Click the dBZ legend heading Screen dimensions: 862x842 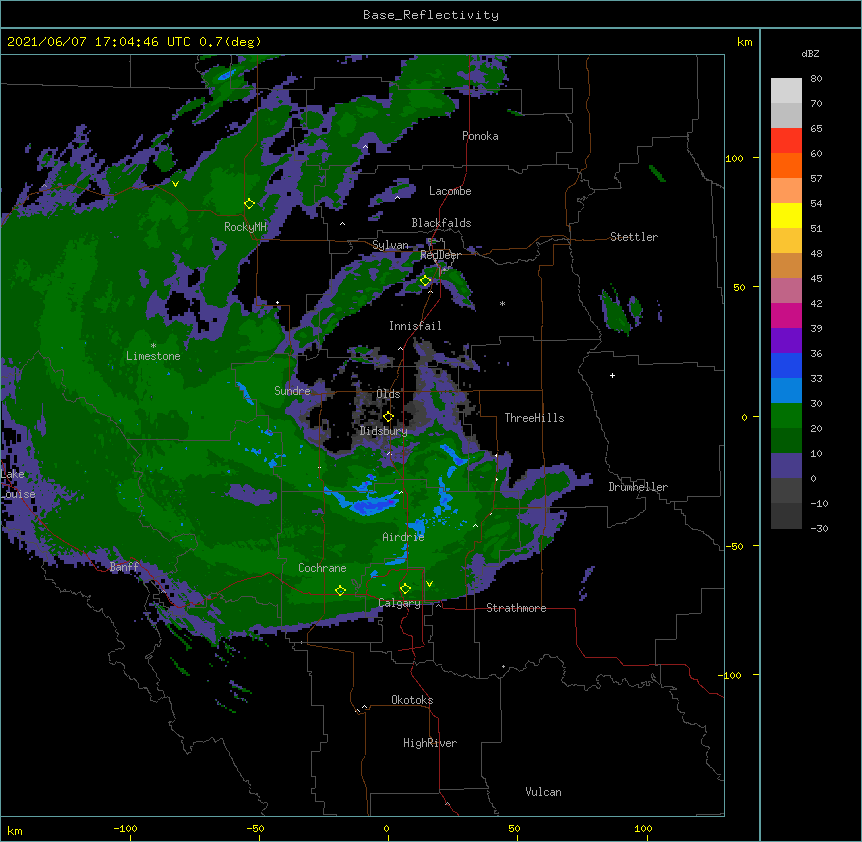pos(810,54)
